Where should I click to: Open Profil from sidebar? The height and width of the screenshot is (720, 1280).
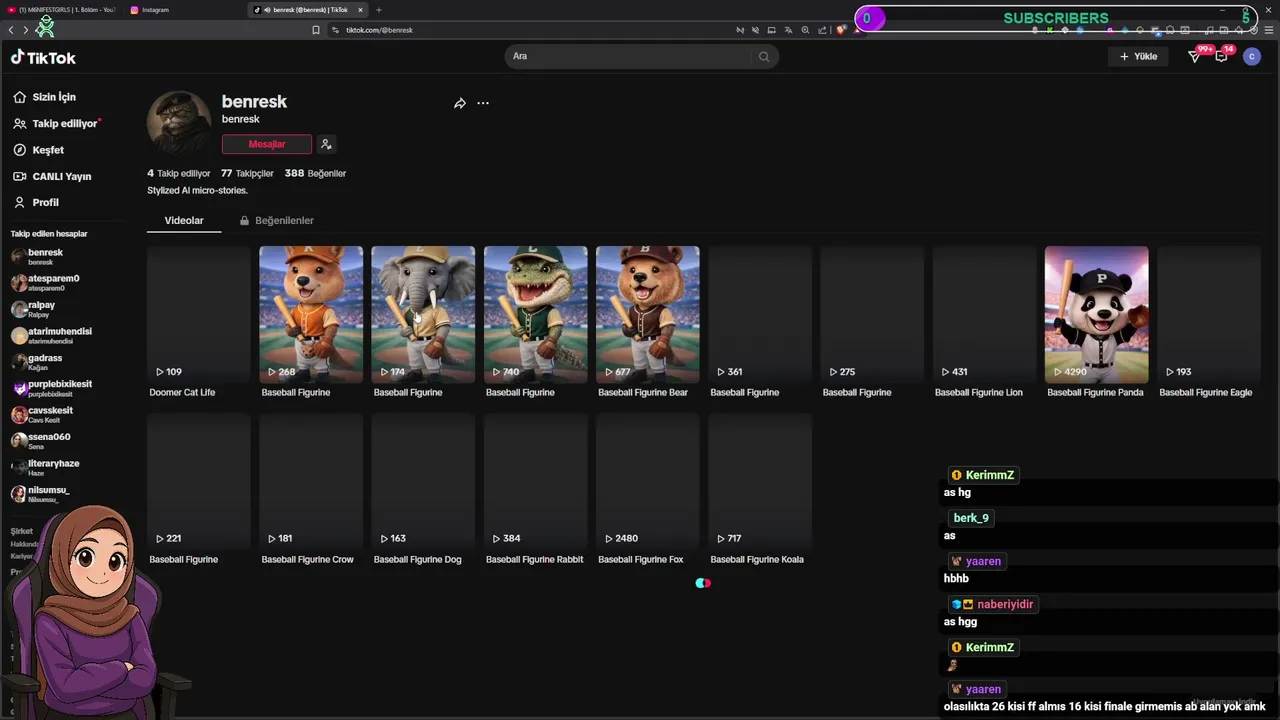click(36, 202)
